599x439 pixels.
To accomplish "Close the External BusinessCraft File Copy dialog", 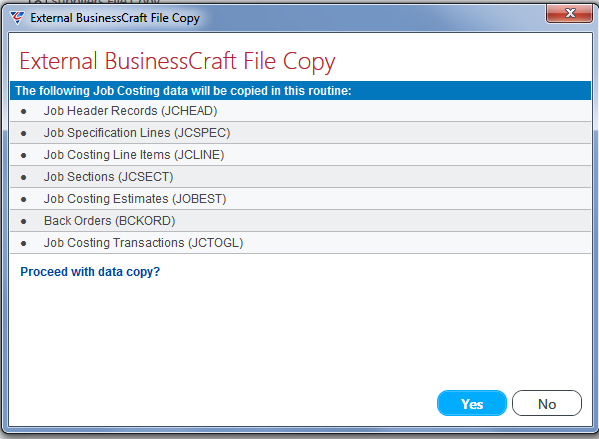I will tap(570, 13).
